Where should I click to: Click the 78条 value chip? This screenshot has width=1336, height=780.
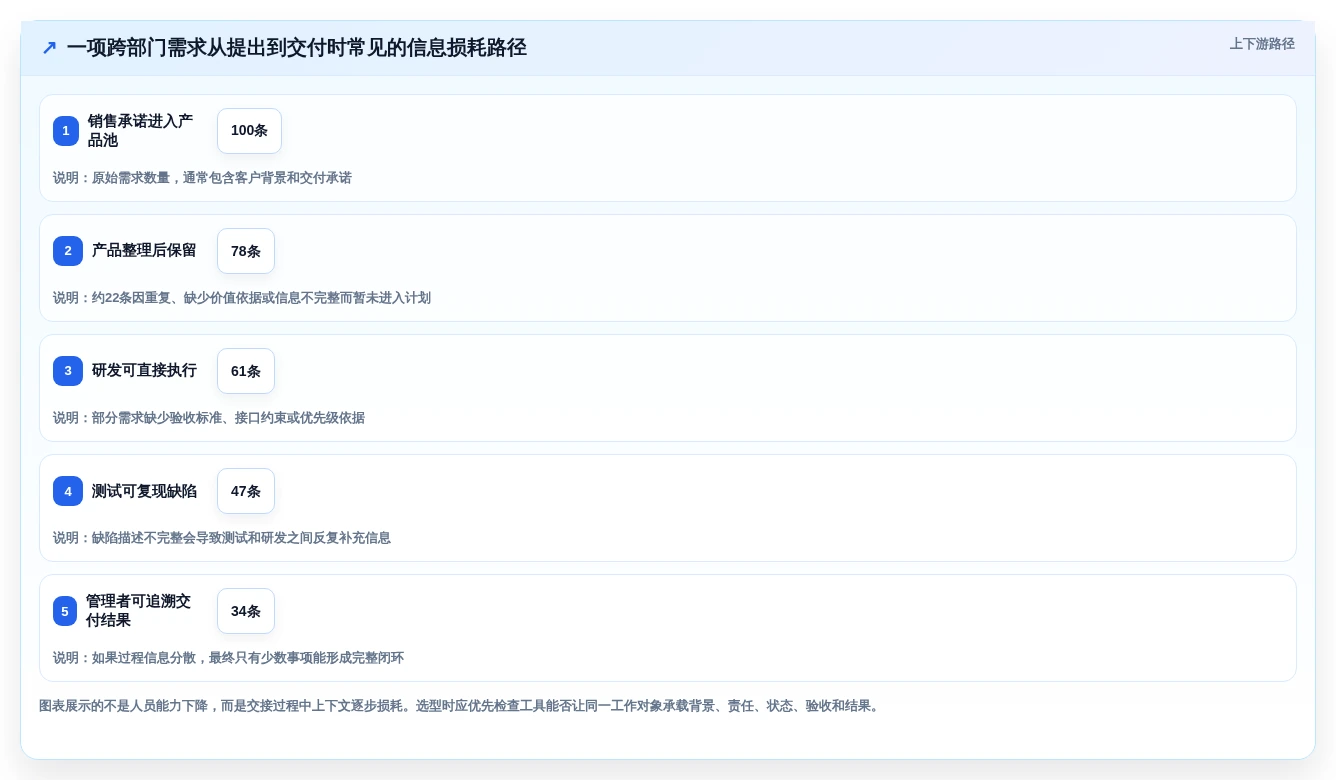pyautogui.click(x=246, y=251)
